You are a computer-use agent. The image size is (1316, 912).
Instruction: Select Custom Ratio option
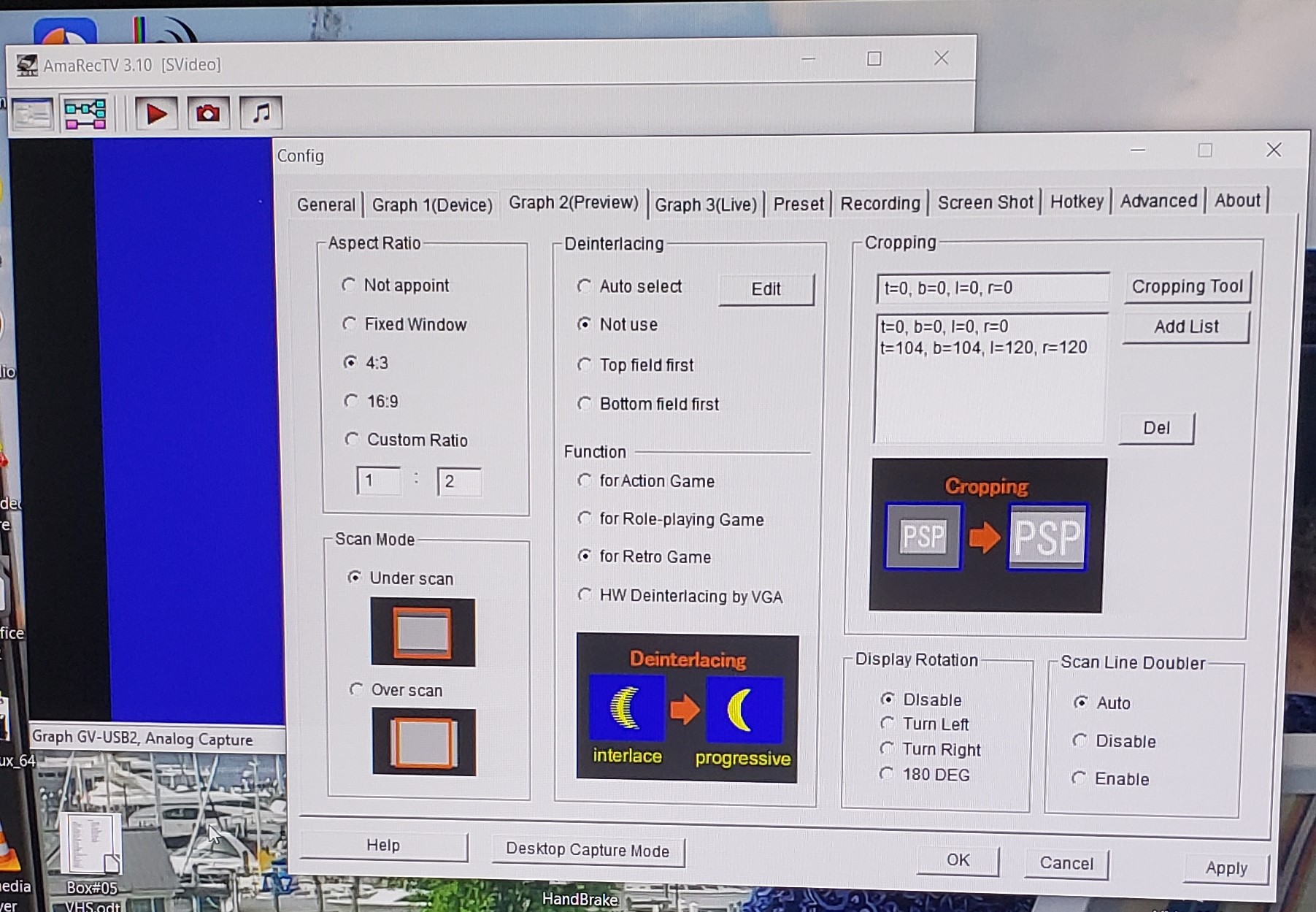tap(406, 440)
